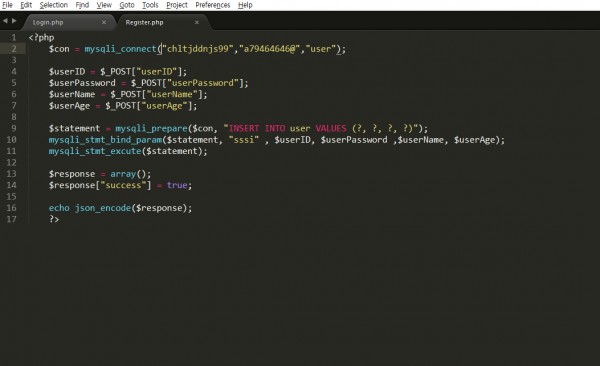The height and width of the screenshot is (366, 600).
Task: Click the mysqli_prepare function name
Action: click(151, 129)
